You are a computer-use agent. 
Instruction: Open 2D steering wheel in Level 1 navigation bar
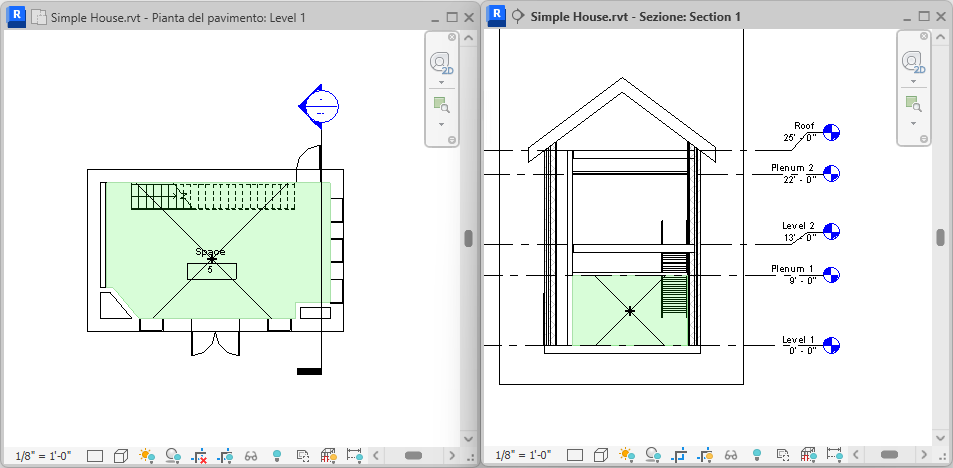coord(442,63)
